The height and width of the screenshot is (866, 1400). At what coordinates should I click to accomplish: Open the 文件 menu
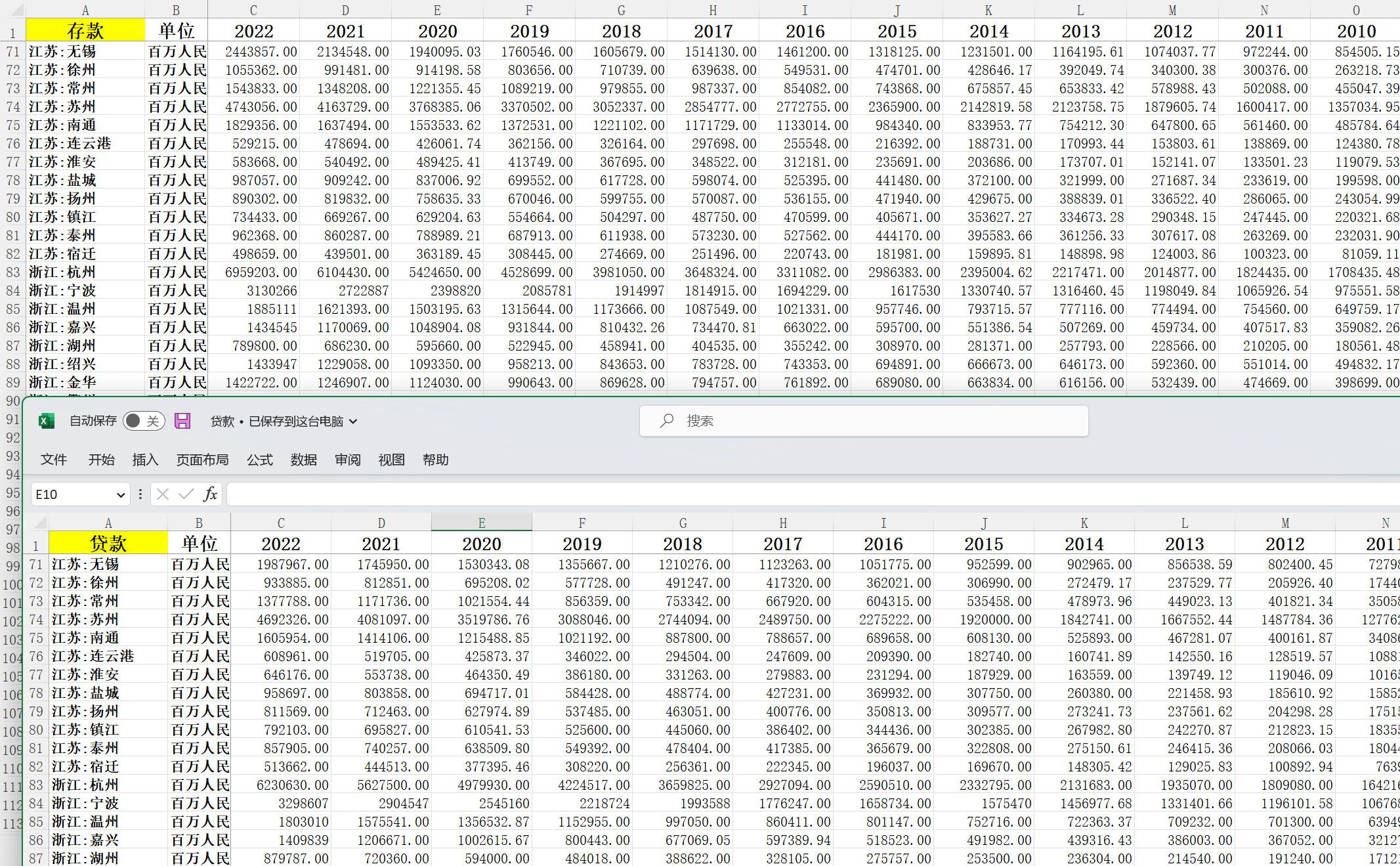54,460
